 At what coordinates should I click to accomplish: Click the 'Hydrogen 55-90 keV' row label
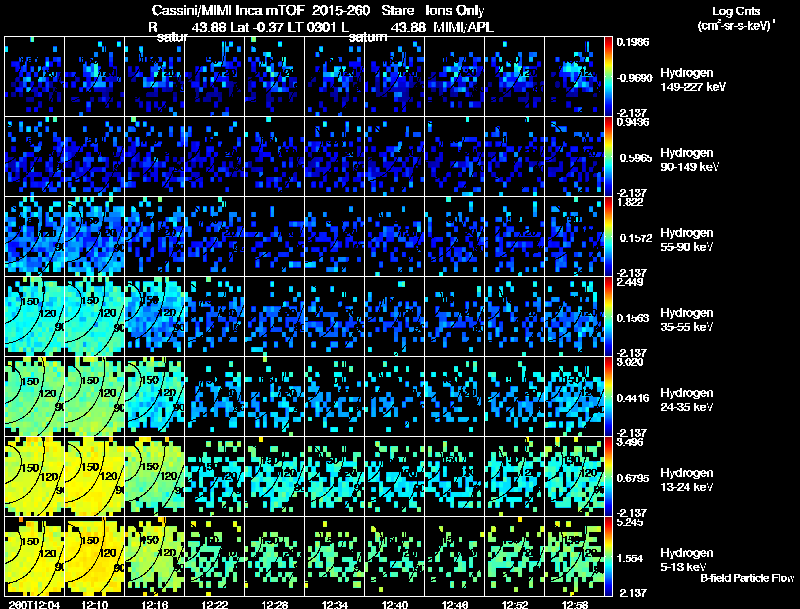(x=687, y=240)
